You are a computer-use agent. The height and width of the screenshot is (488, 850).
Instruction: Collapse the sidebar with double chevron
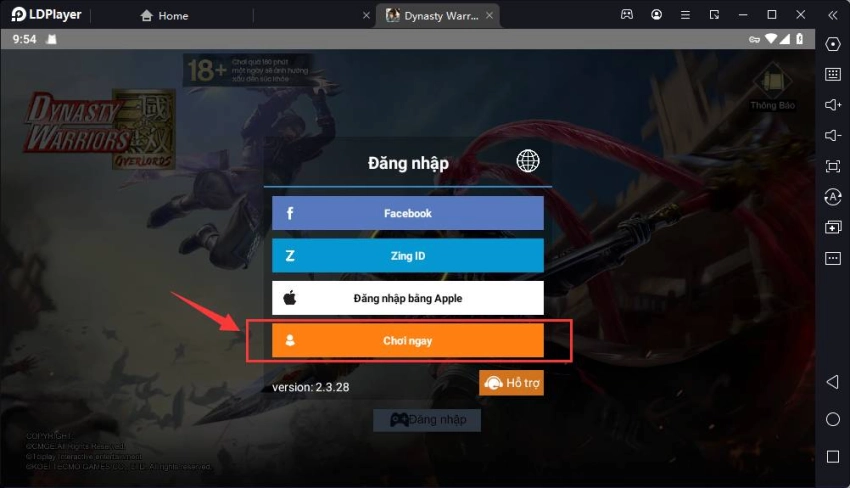point(833,15)
